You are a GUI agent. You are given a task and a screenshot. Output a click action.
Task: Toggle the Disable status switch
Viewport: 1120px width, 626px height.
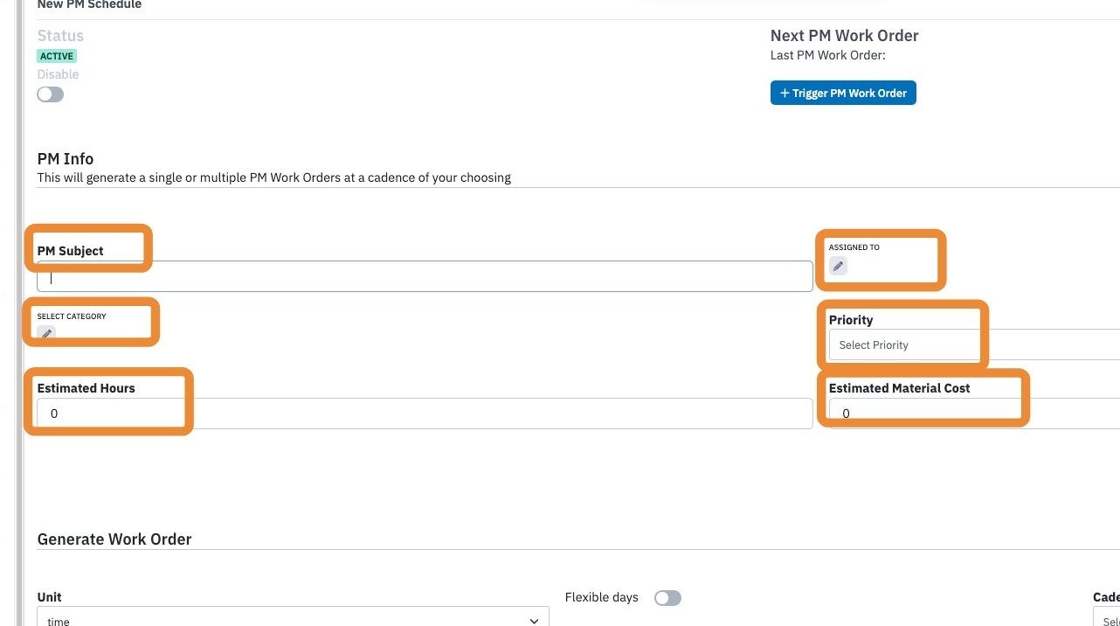point(50,94)
